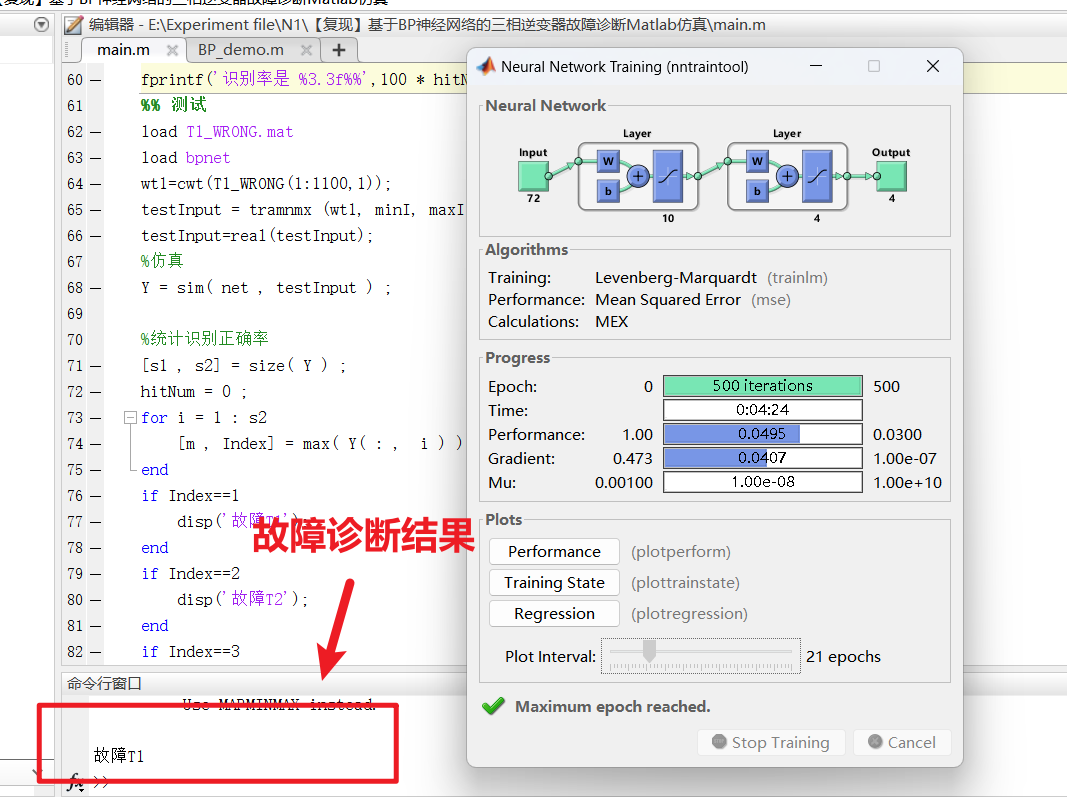The image size is (1067, 797).
Task: Close the main.m editor tab
Action: pyautogui.click(x=172, y=50)
